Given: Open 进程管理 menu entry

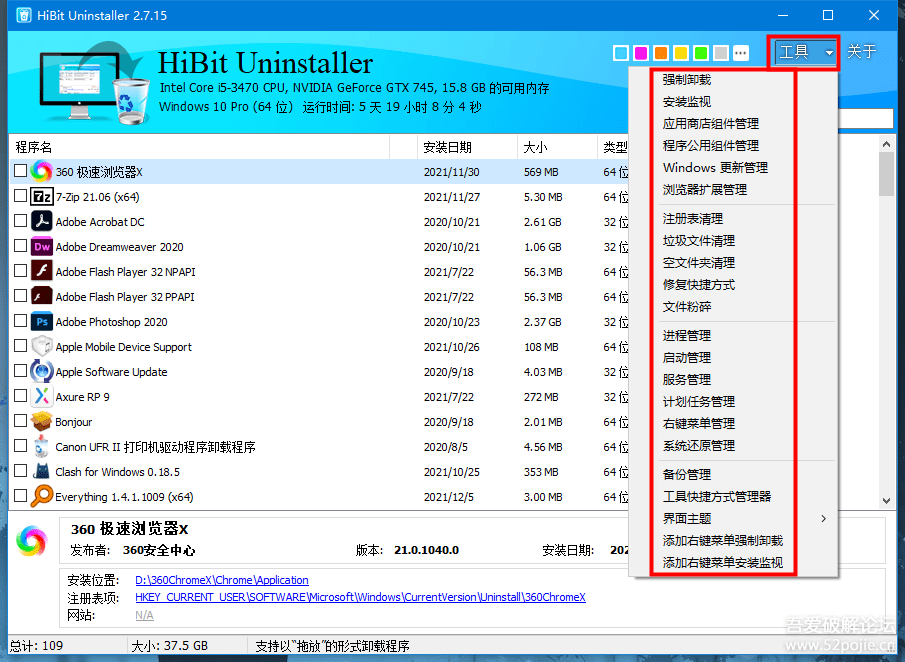Looking at the screenshot, I should (687, 335).
